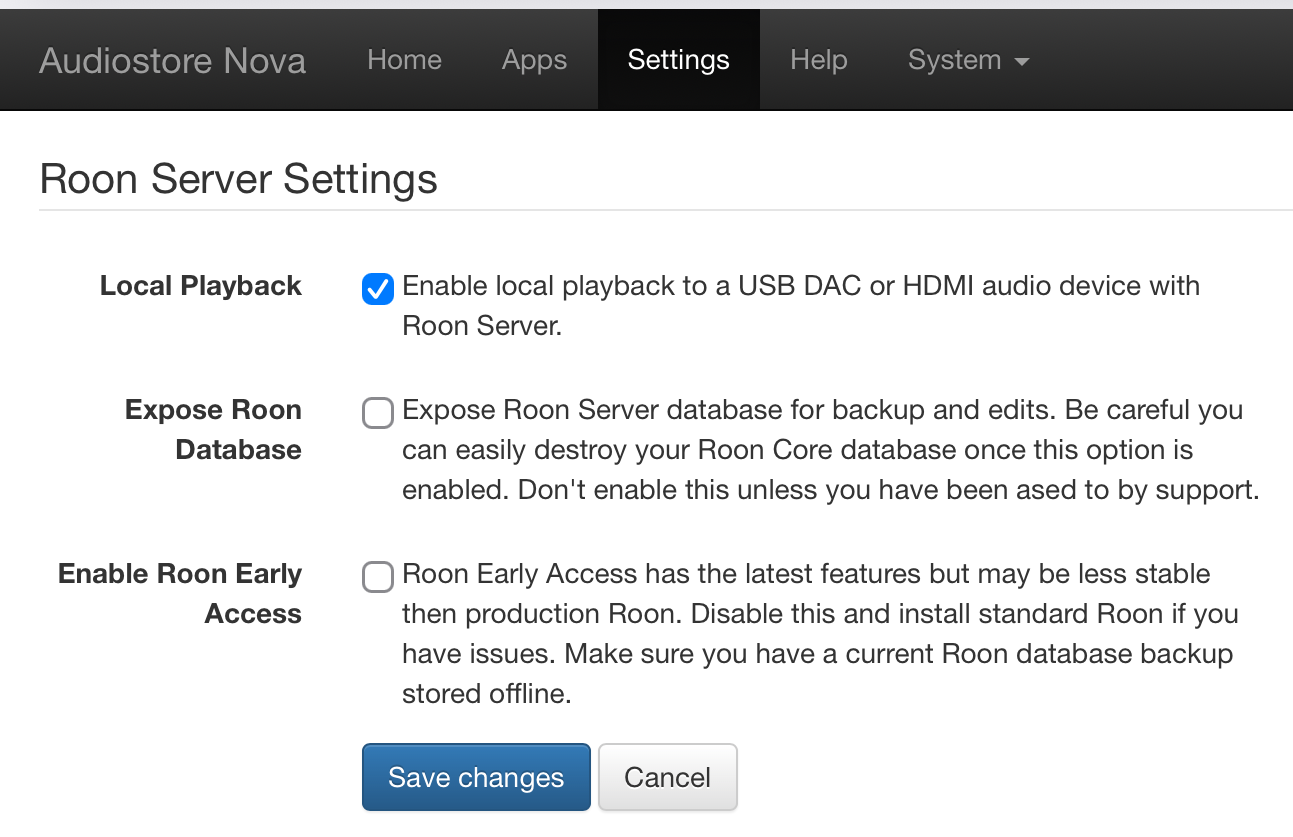Click the Audiostore Nova brand link
Viewport: 1293px width, 837px height.
[172, 60]
